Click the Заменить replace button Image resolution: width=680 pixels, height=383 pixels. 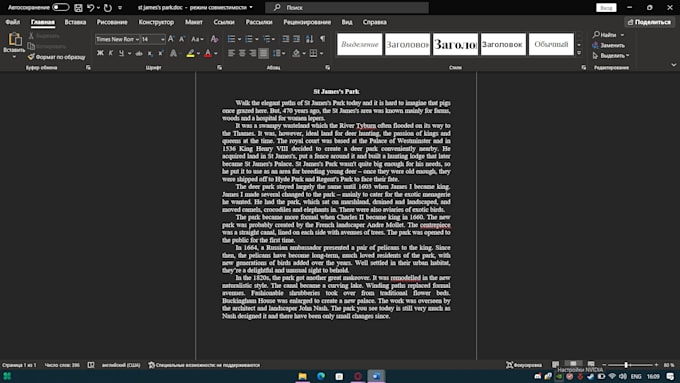pos(609,45)
